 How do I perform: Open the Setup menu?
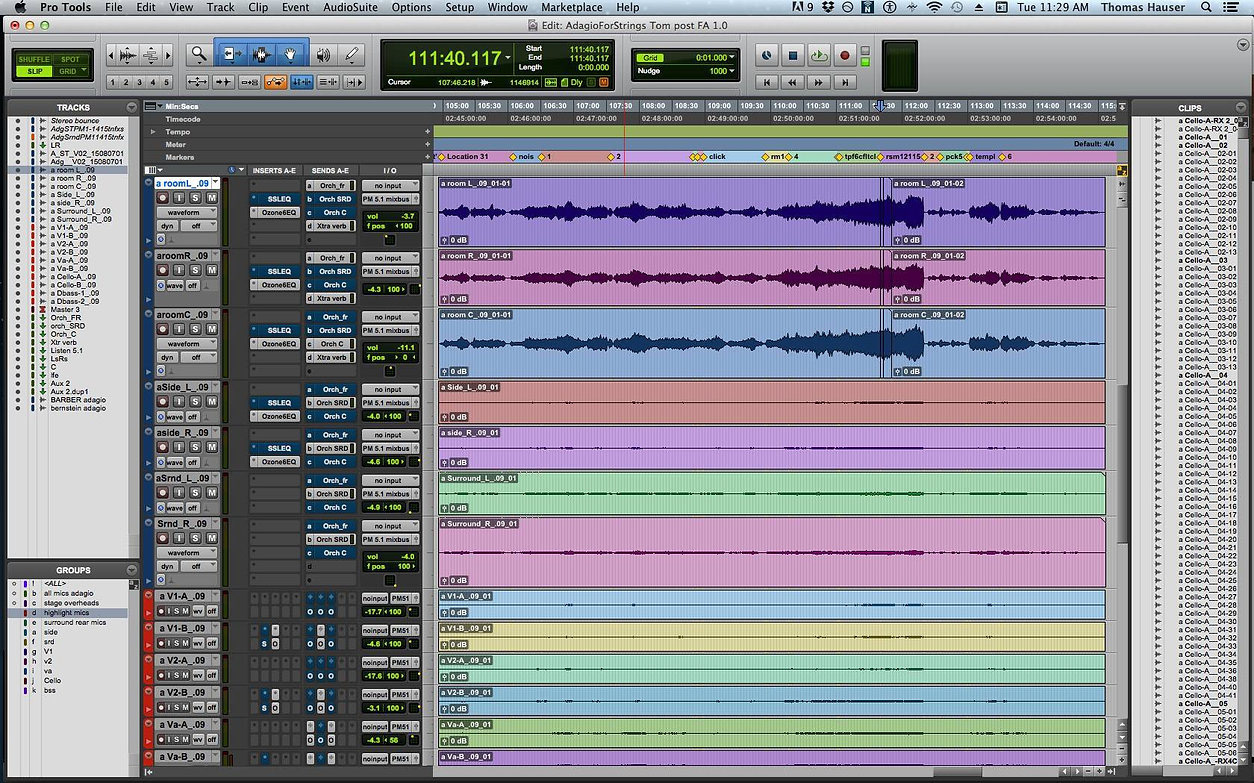tap(459, 7)
